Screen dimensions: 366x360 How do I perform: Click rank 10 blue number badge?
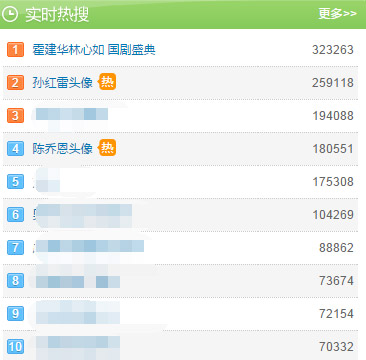click(x=15, y=347)
